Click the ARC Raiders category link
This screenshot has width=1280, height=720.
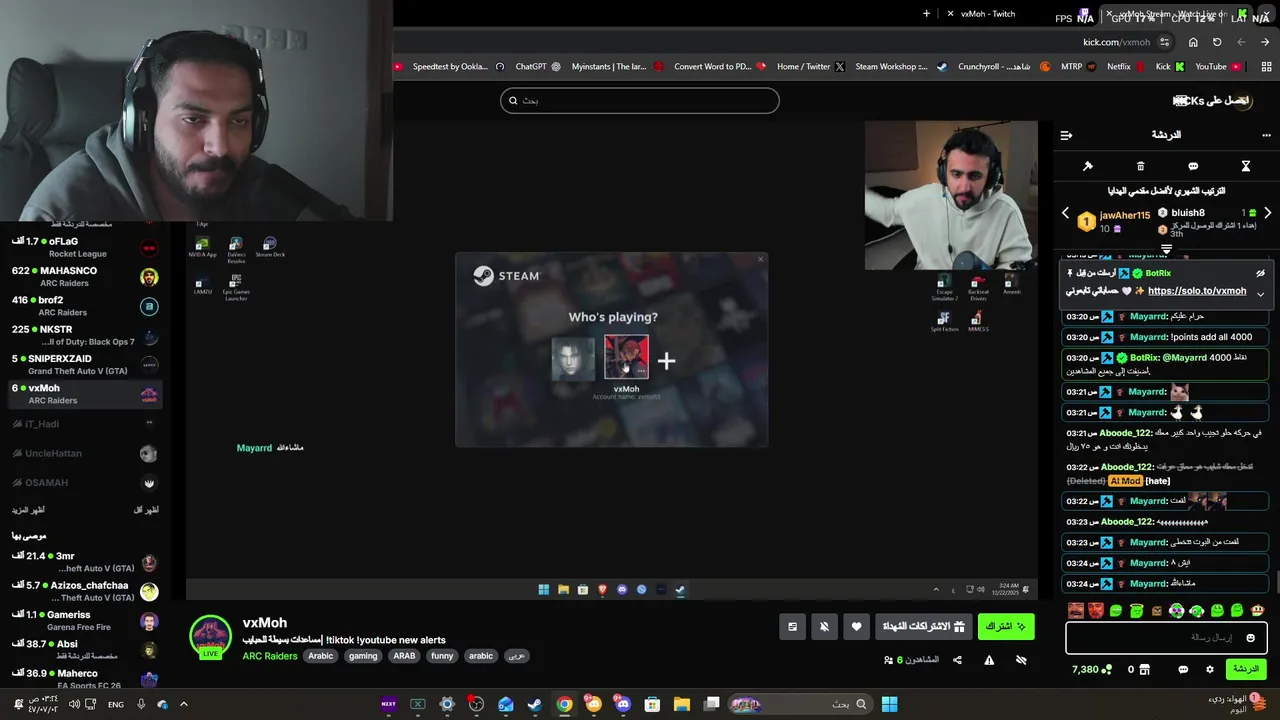(x=270, y=656)
